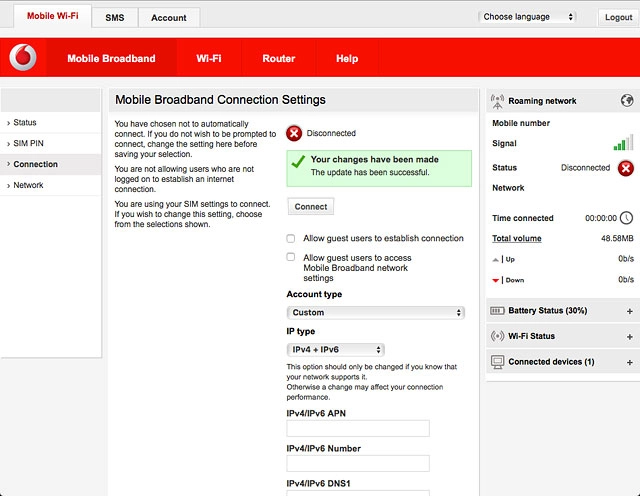The width and height of the screenshot is (640, 496).
Task: Open the Account type dropdown
Action: click(x=375, y=312)
